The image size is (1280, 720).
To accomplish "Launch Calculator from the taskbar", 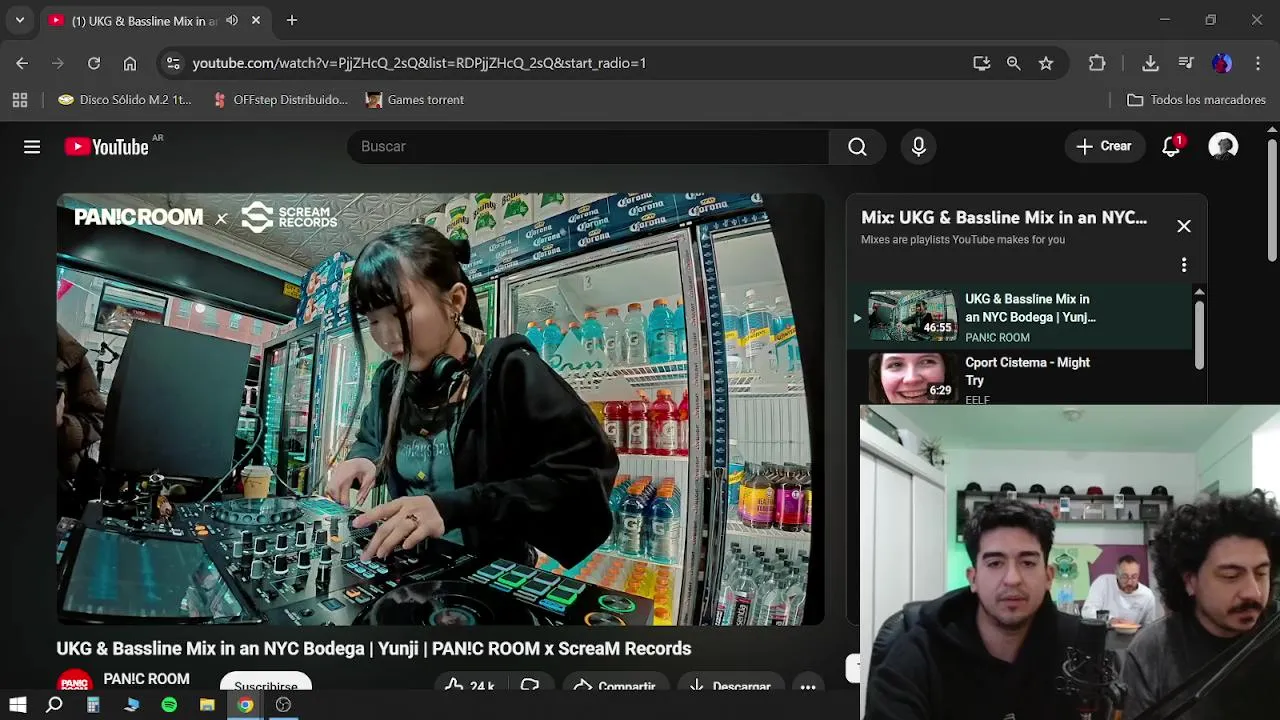I will tap(93, 705).
